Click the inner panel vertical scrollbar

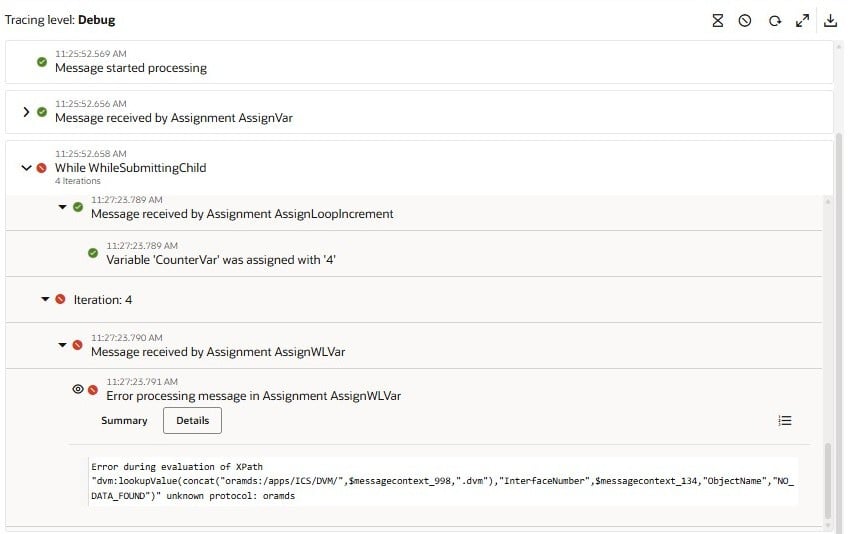827,480
